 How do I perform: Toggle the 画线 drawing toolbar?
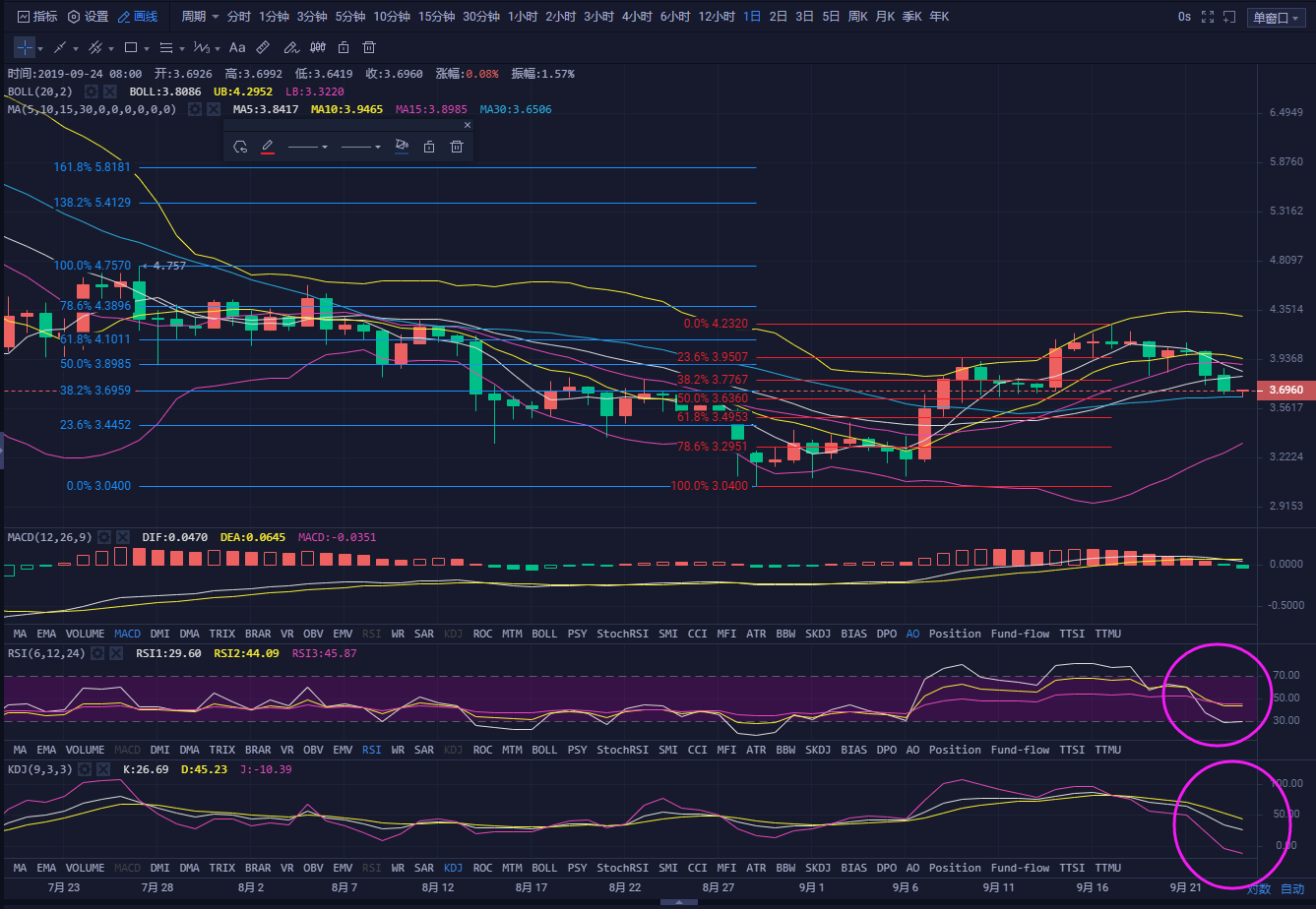click(137, 17)
